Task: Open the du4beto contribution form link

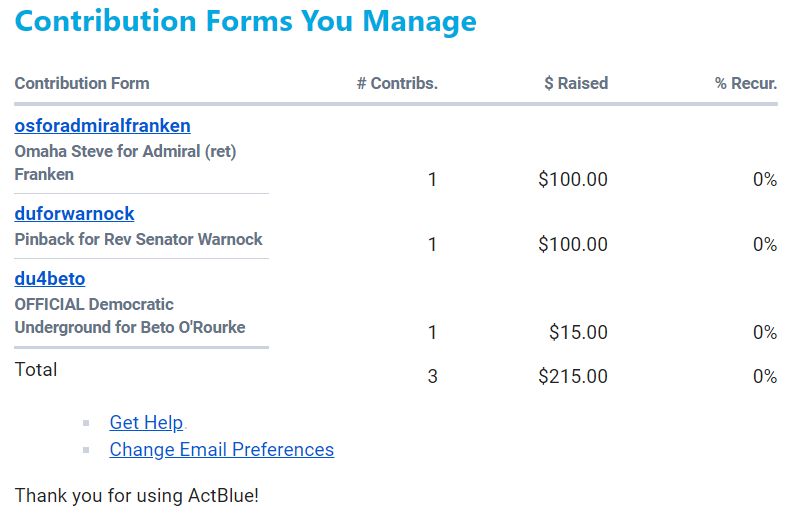Action: [50, 278]
